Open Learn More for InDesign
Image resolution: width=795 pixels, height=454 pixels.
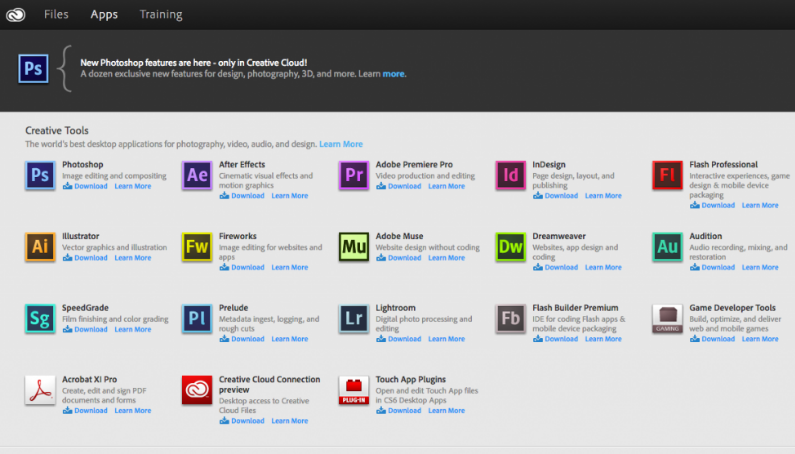(x=603, y=196)
